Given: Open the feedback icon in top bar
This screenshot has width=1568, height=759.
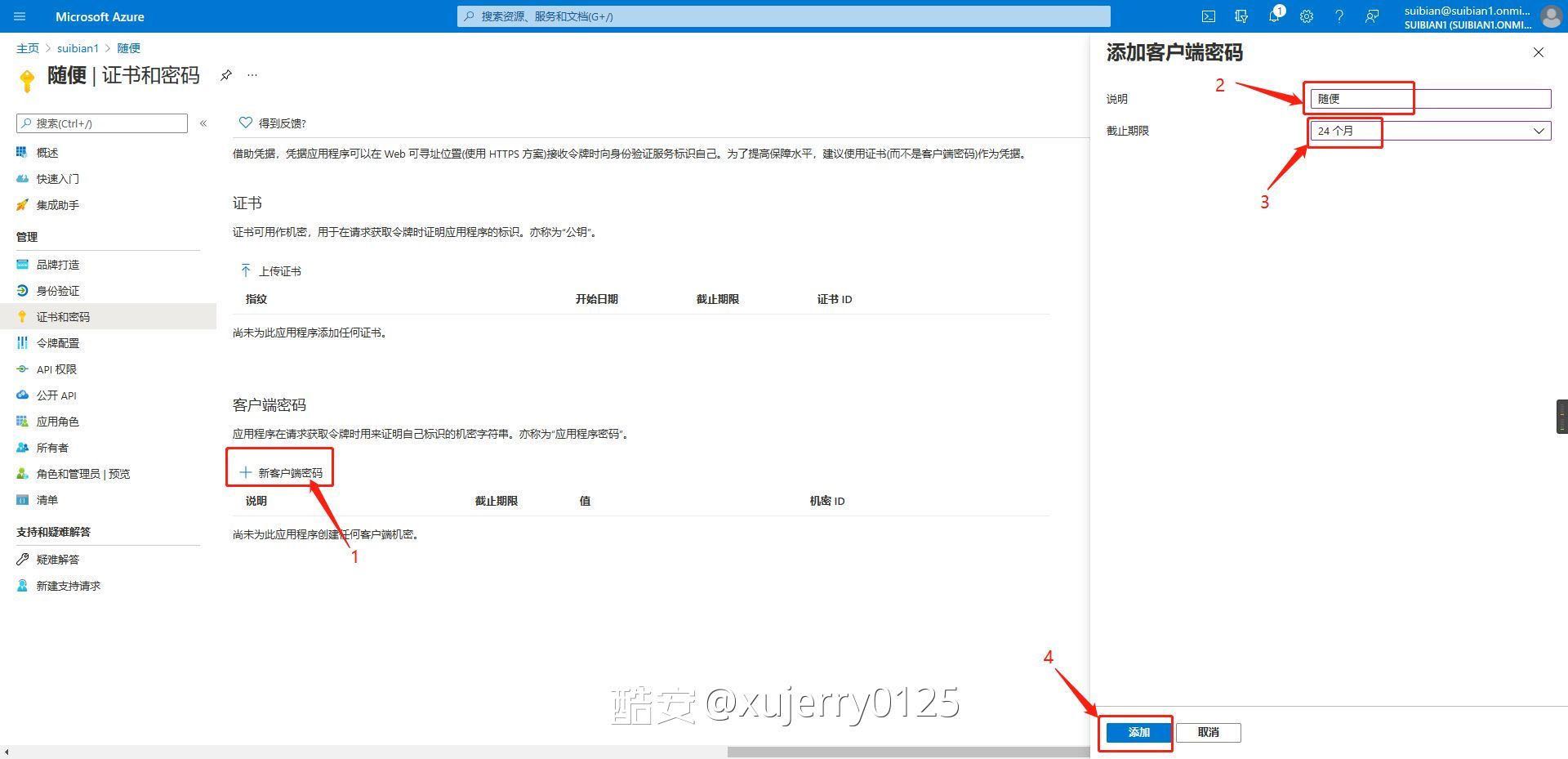Looking at the screenshot, I should (x=1372, y=16).
